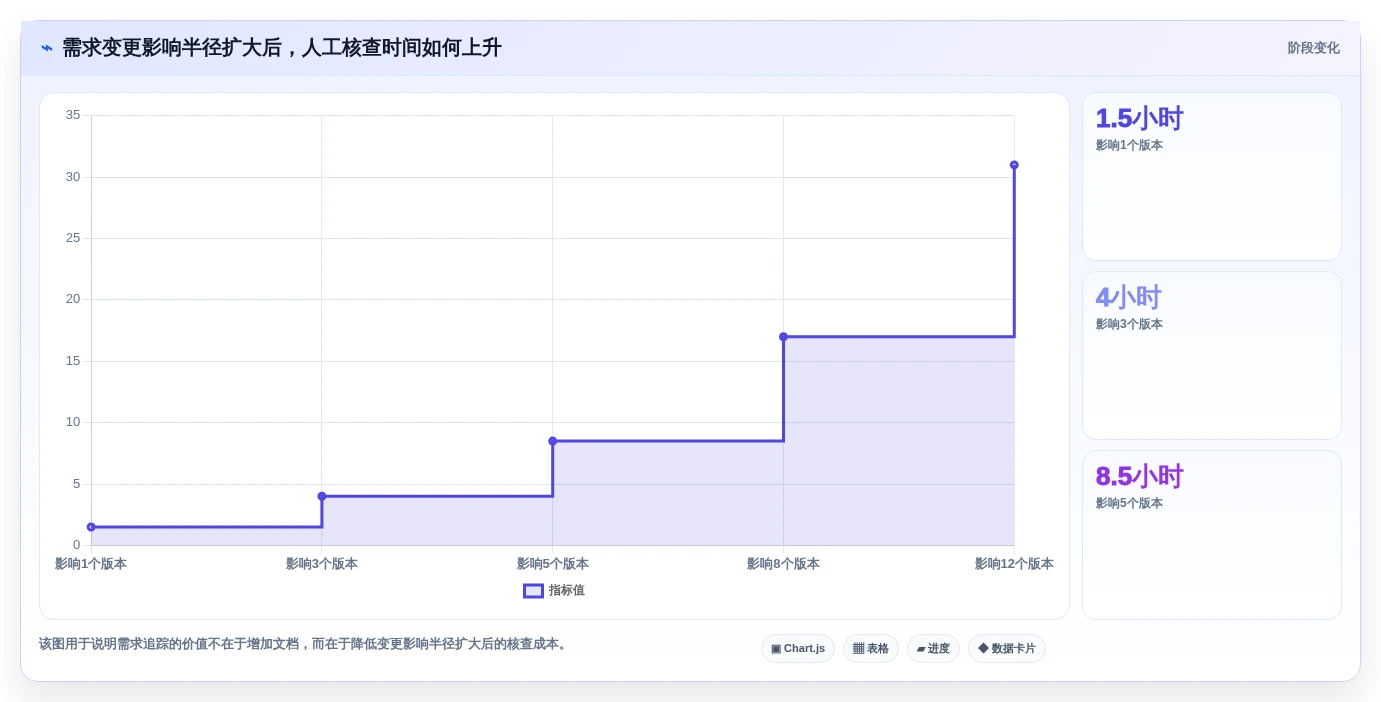Click the 阶段变化 label in header
Viewport: 1381px width, 702px height.
click(1313, 48)
